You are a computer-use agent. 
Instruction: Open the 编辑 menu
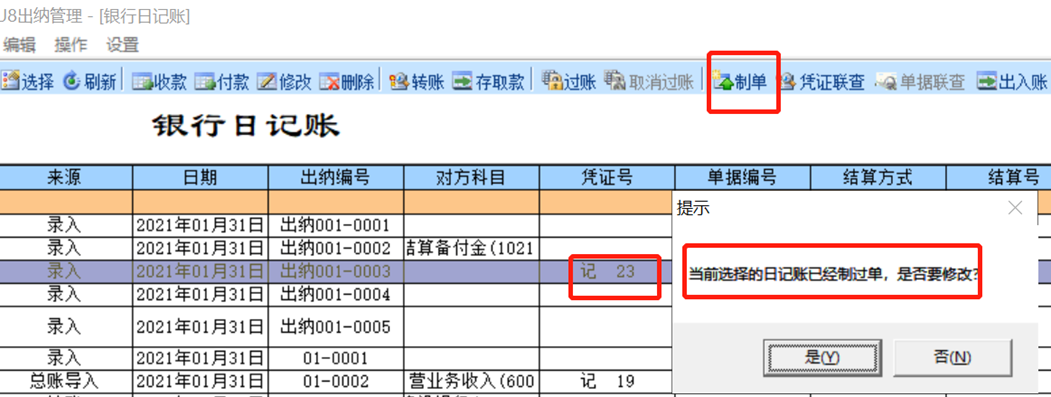pyautogui.click(x=19, y=45)
